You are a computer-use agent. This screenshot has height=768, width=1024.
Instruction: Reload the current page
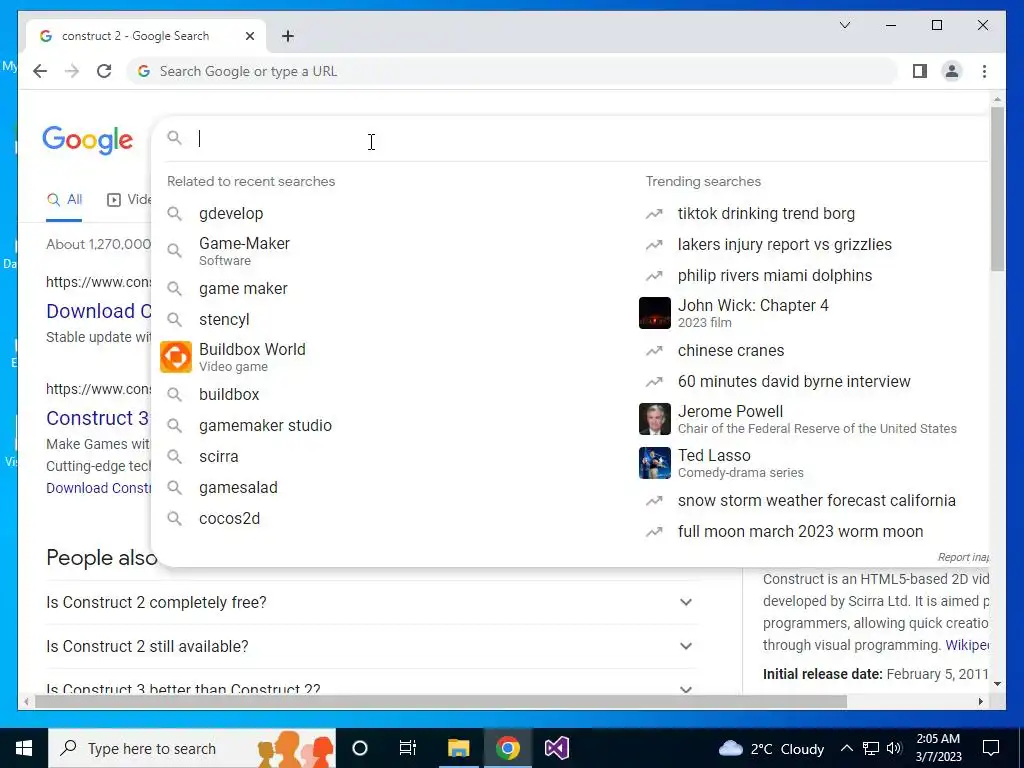coord(104,71)
